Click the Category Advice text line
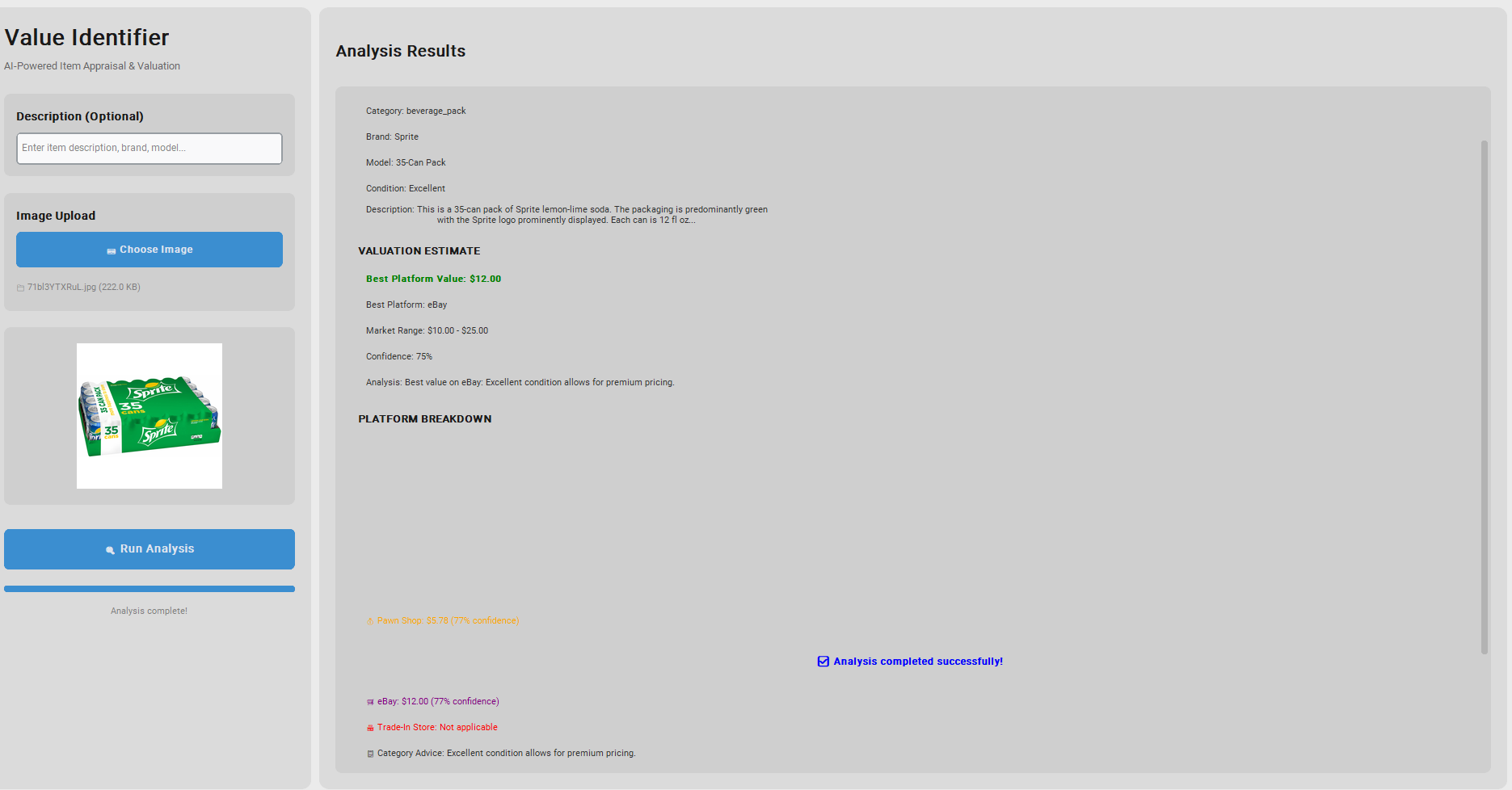This screenshot has height=790, width=1512. coord(507,753)
